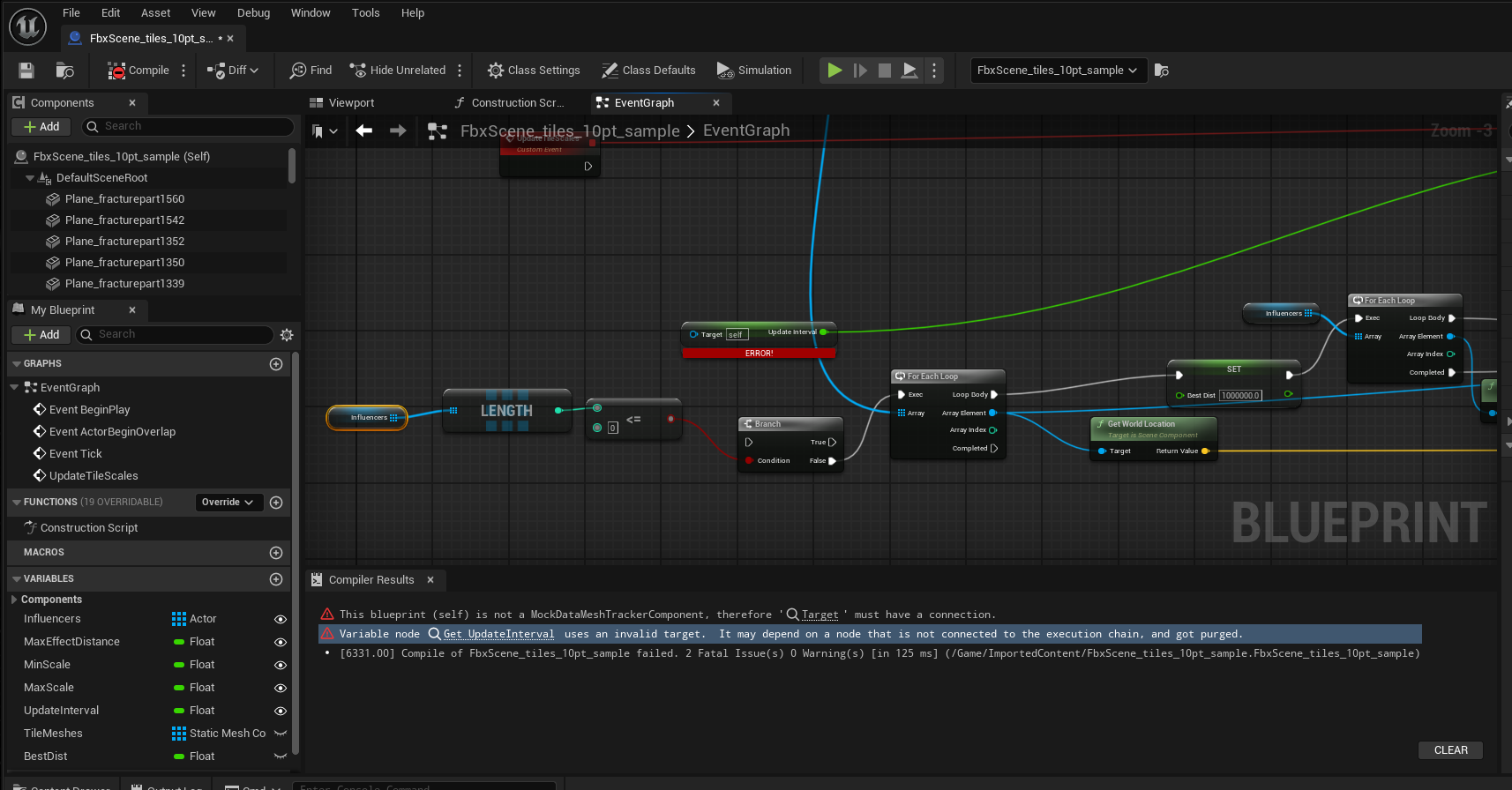Open the Override functions dropdown
Screen dimensions: 1512x790
point(228,503)
